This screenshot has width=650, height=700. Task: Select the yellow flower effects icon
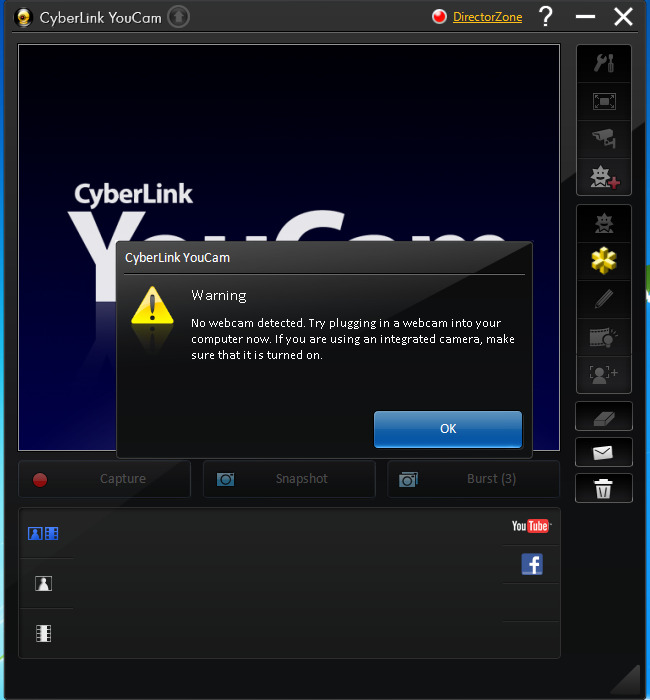(604, 261)
